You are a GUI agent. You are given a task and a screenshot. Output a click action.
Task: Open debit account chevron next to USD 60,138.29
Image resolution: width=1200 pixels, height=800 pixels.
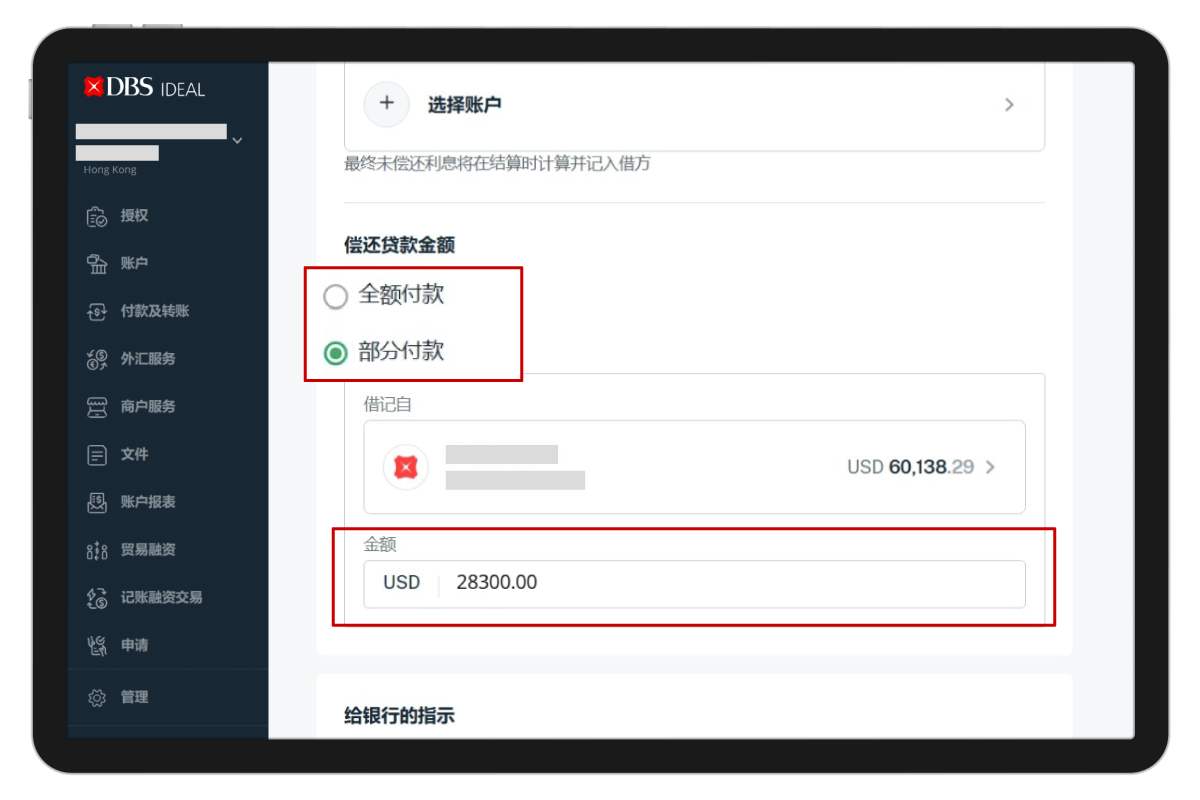990,467
